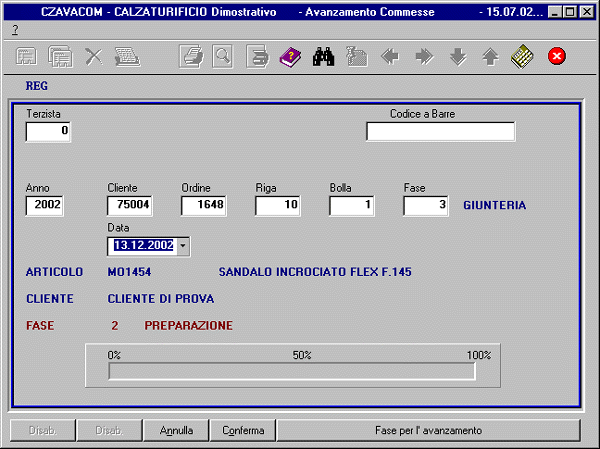600x449 pixels.
Task: Click the PREPARAZIONE phase text
Action: coord(189,326)
